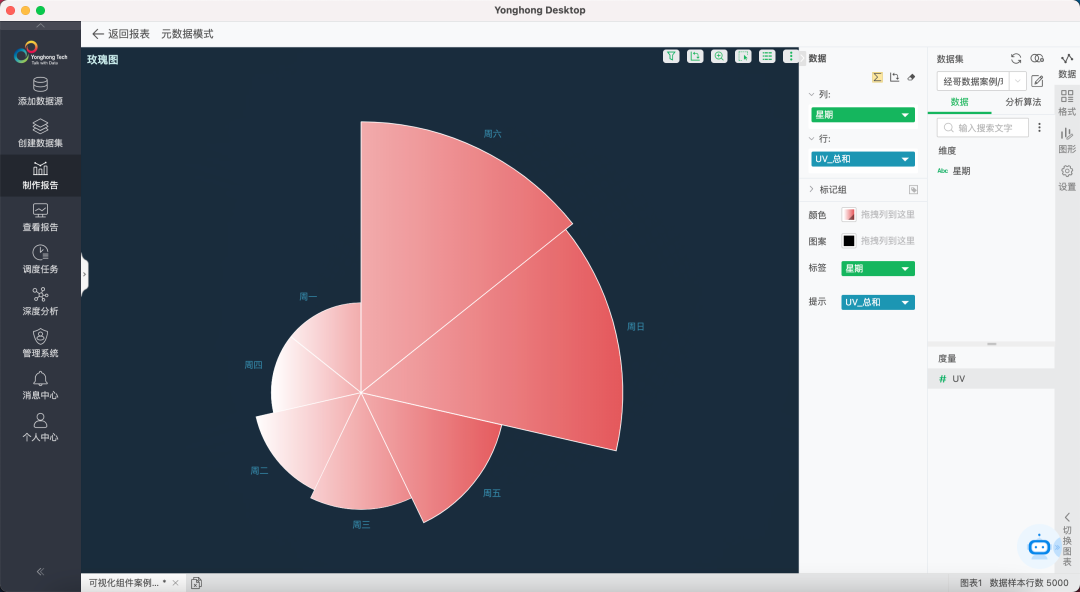Expand the 标记组 section

click(811, 189)
